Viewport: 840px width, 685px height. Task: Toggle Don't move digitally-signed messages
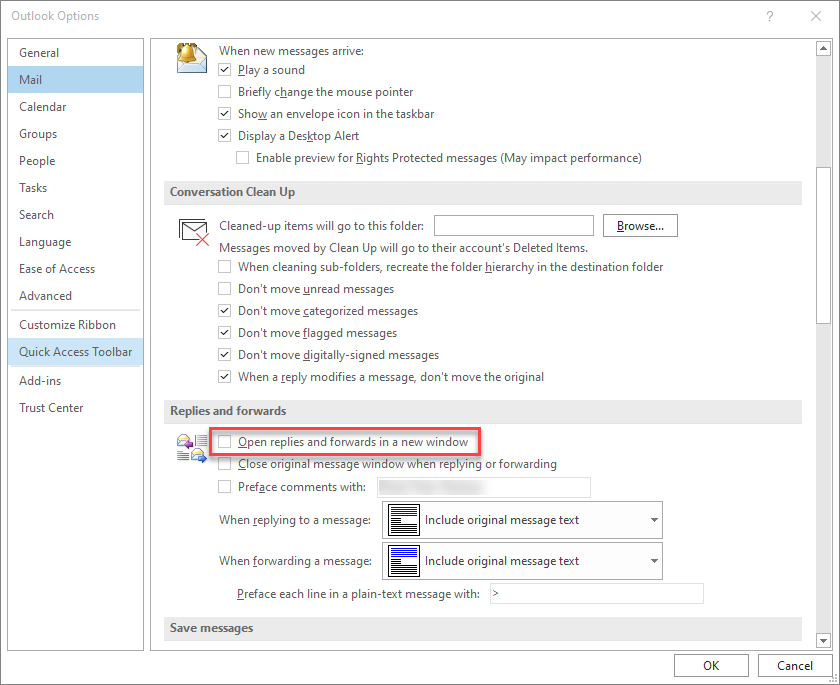click(224, 355)
